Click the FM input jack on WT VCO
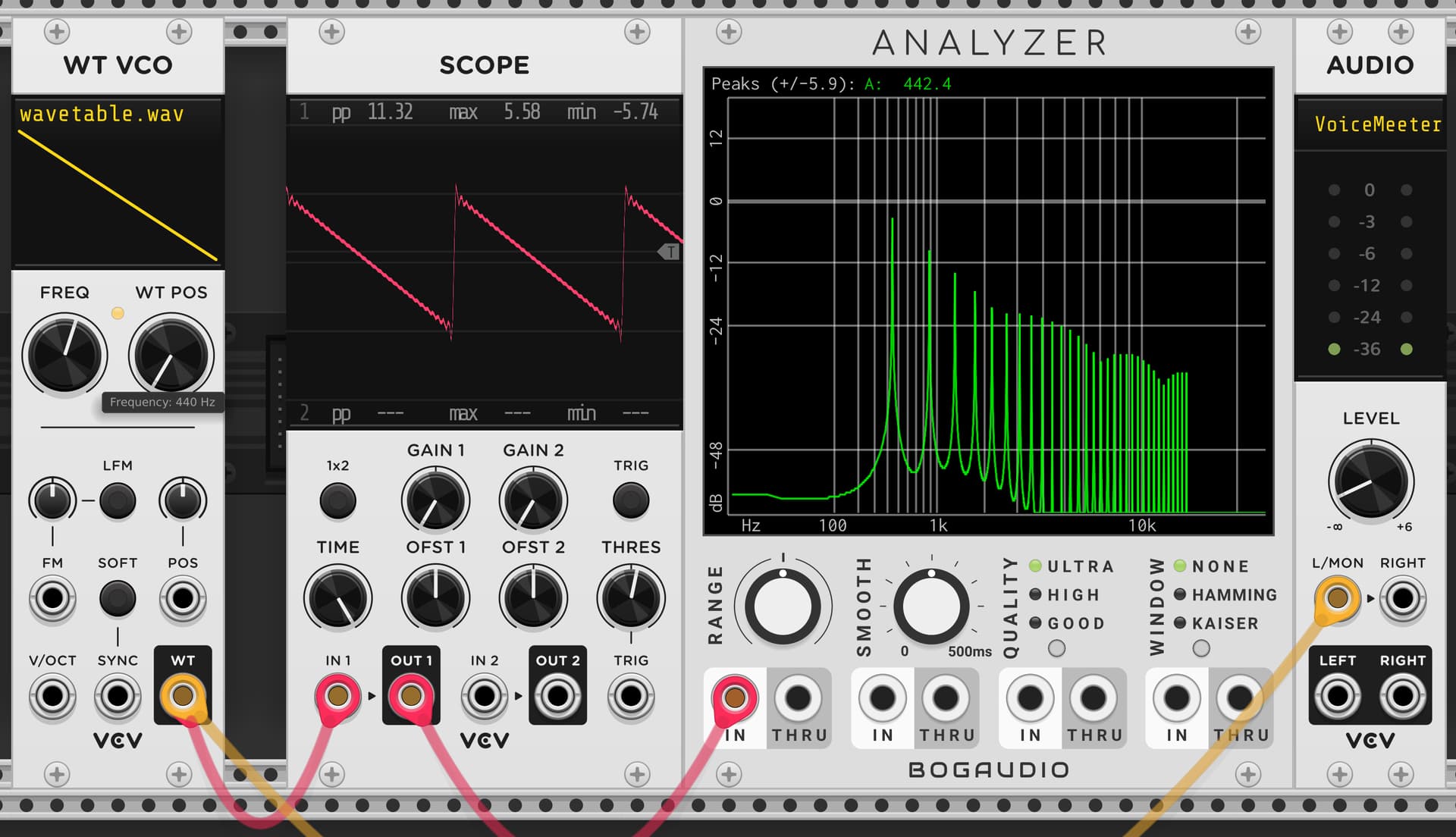This screenshot has width=1456, height=837. [52, 598]
